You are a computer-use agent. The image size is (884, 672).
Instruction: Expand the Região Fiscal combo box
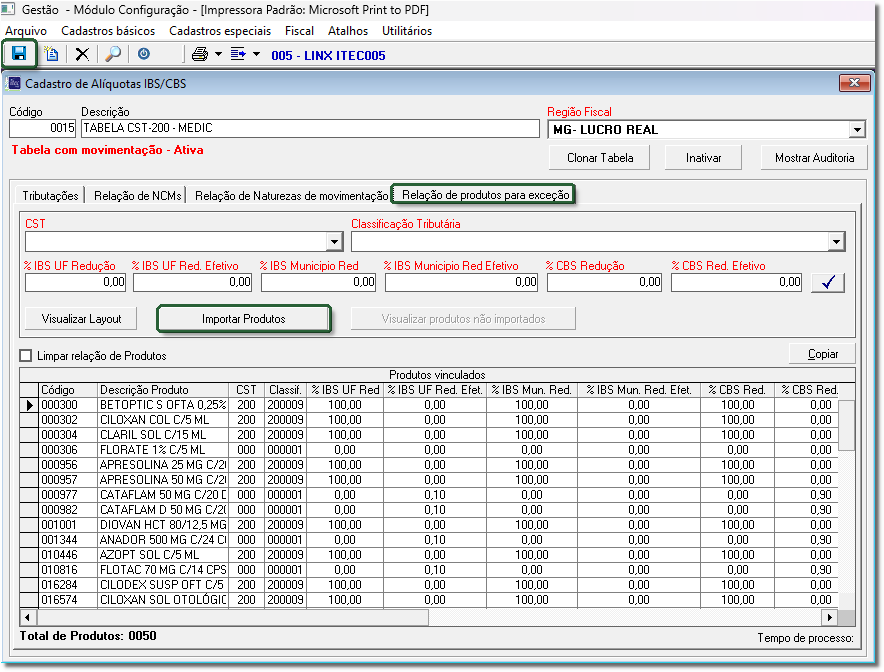coord(856,130)
